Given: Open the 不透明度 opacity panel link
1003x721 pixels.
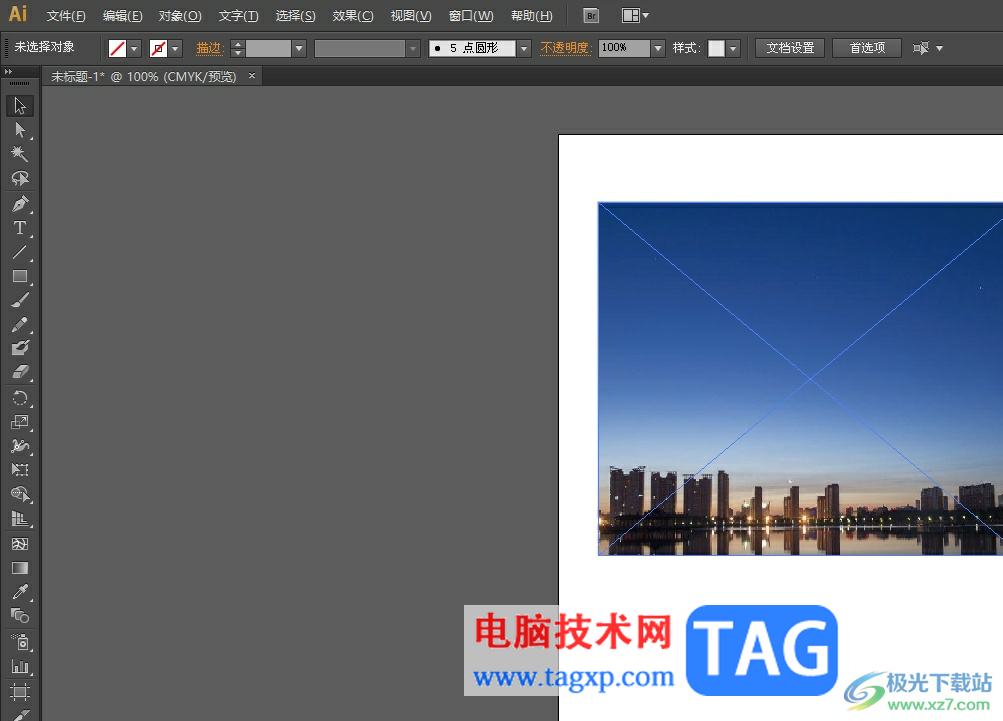Looking at the screenshot, I should point(565,48).
